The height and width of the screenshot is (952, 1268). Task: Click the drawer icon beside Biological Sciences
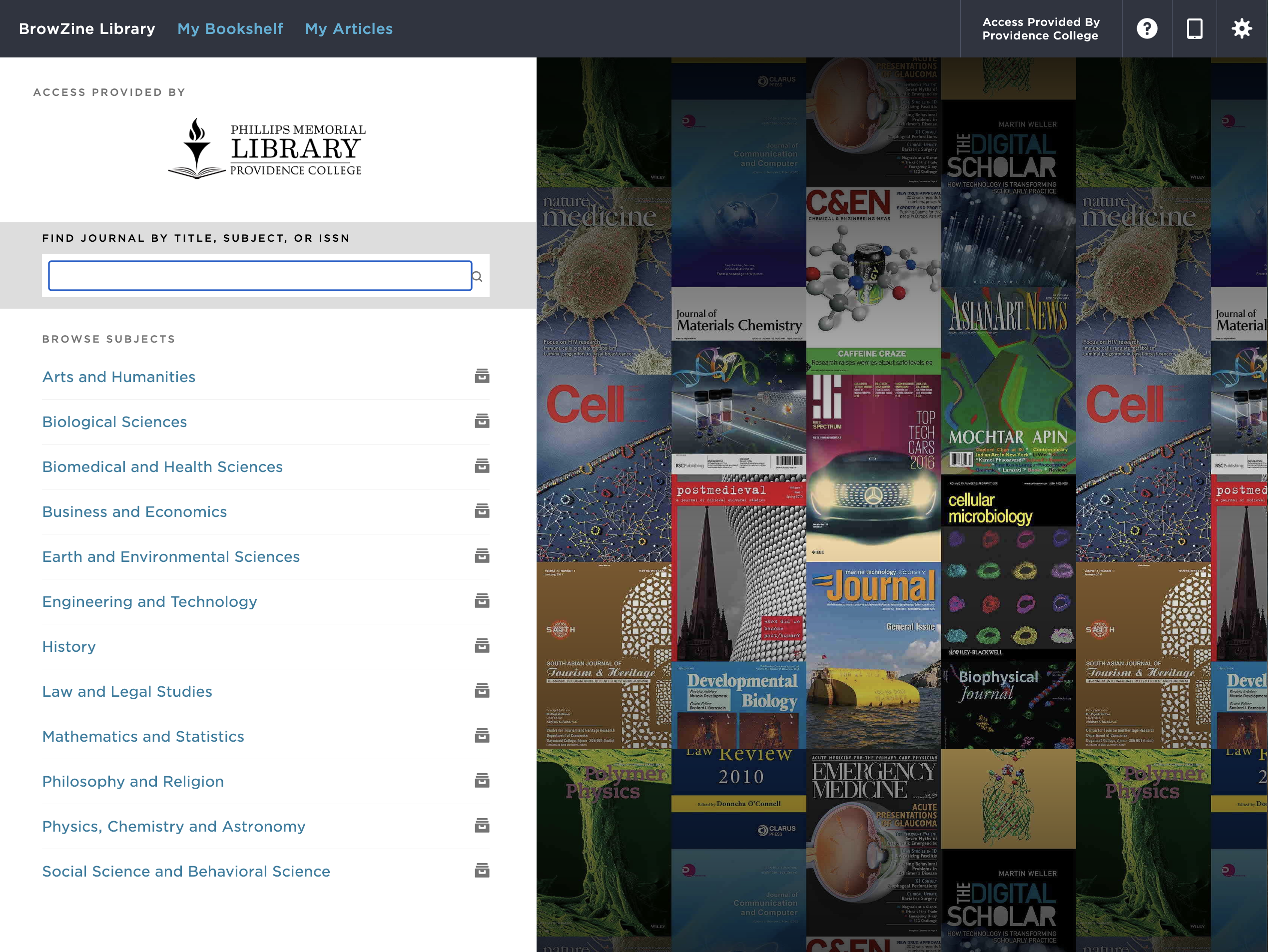[482, 421]
